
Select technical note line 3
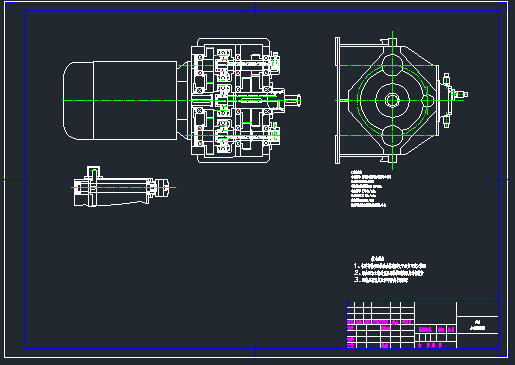click(381, 280)
